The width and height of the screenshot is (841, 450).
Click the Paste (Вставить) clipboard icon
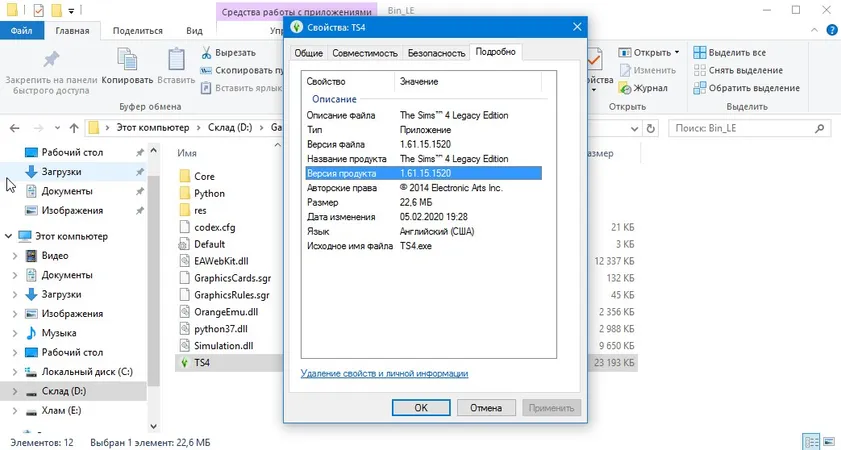tap(176, 59)
